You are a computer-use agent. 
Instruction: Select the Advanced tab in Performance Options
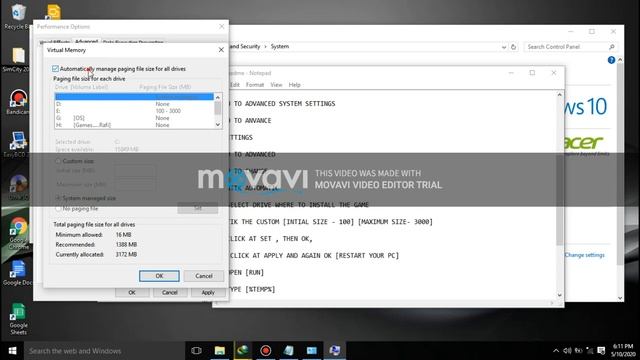(x=87, y=42)
